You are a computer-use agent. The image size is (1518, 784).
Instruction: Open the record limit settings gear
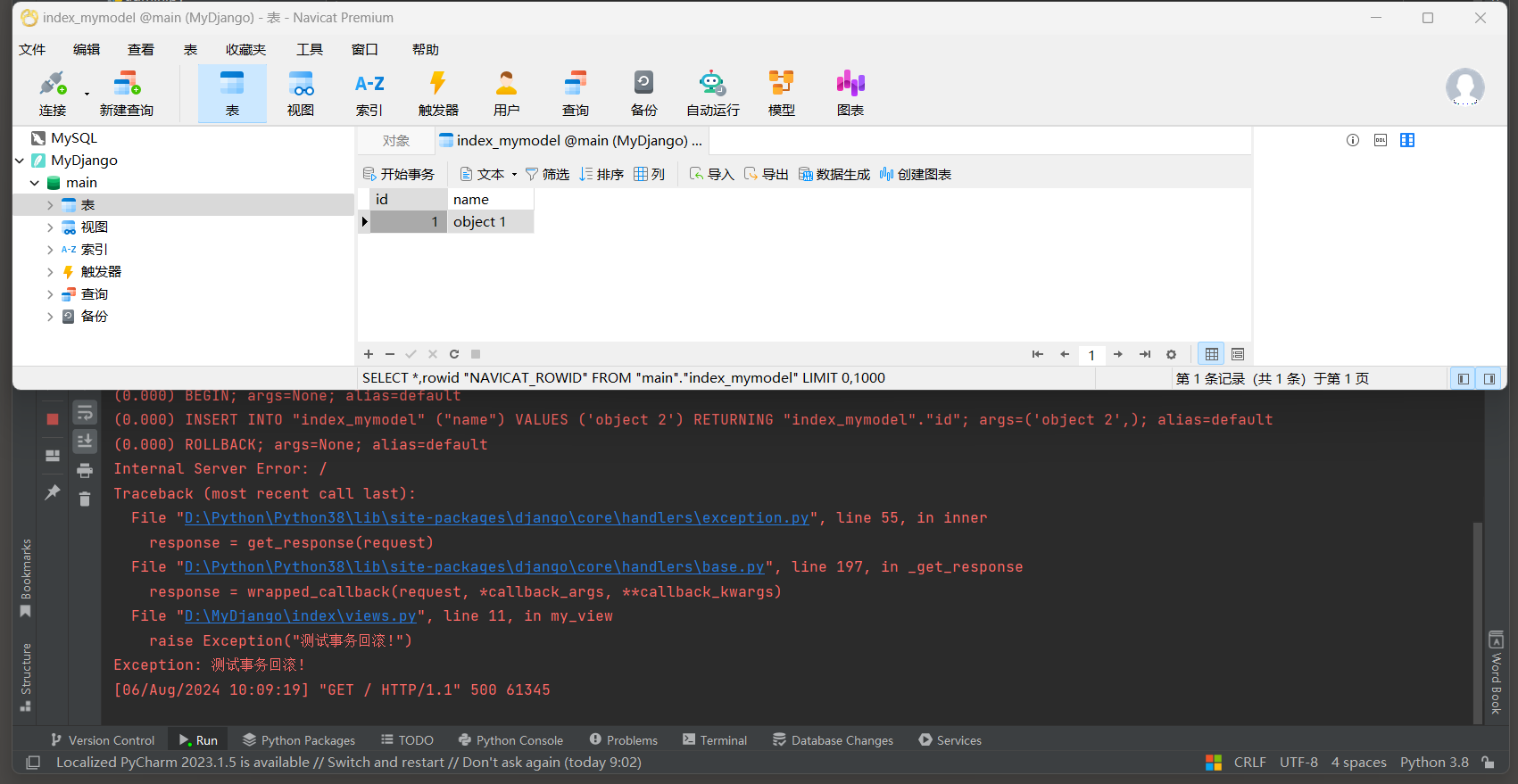coord(1172,354)
